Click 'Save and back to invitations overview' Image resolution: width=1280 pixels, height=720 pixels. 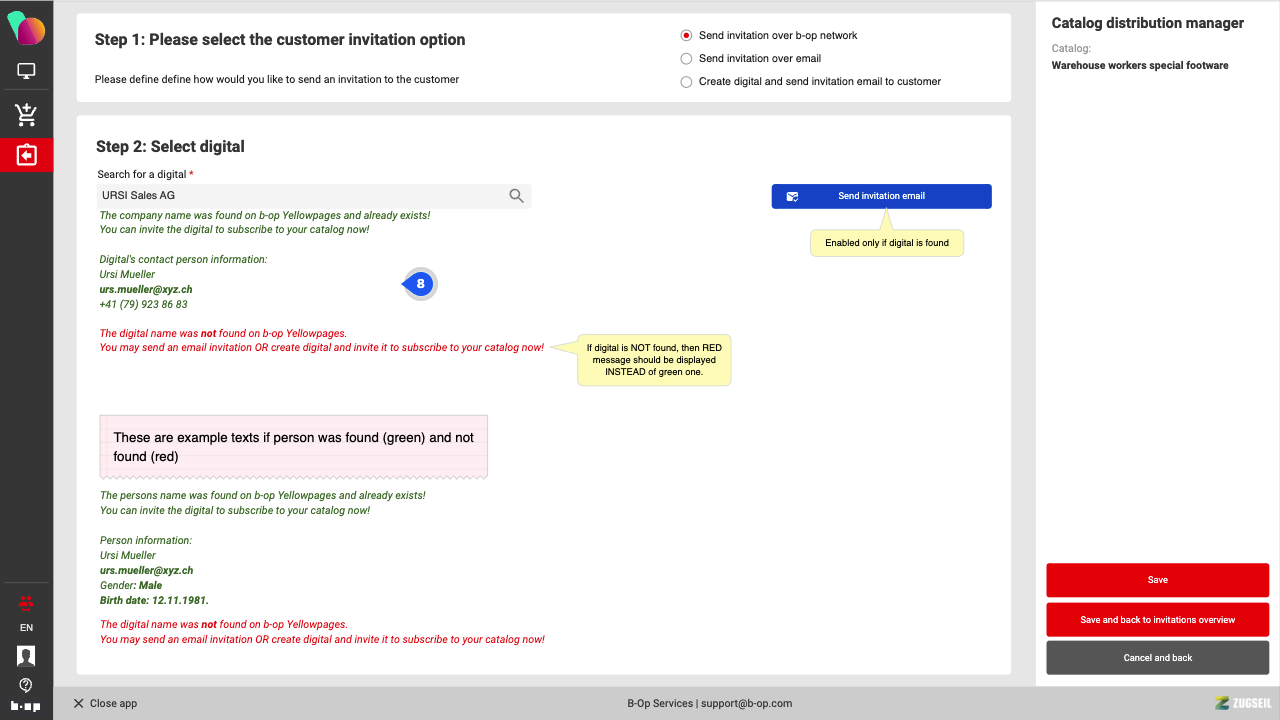pyautogui.click(x=1157, y=620)
